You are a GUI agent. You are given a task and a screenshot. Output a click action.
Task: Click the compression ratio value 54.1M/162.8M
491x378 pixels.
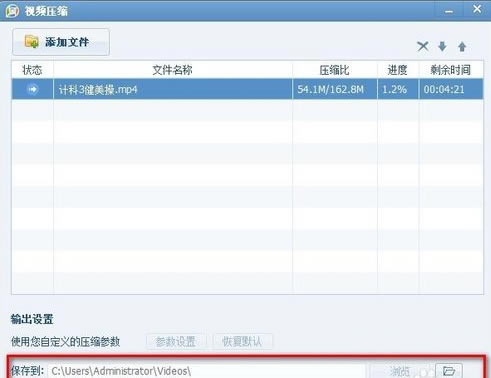330,89
